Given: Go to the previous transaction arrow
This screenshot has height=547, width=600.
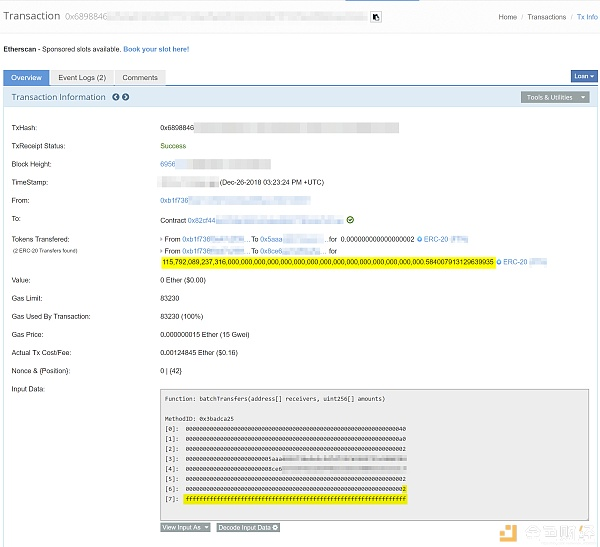Looking at the screenshot, I should 116,97.
